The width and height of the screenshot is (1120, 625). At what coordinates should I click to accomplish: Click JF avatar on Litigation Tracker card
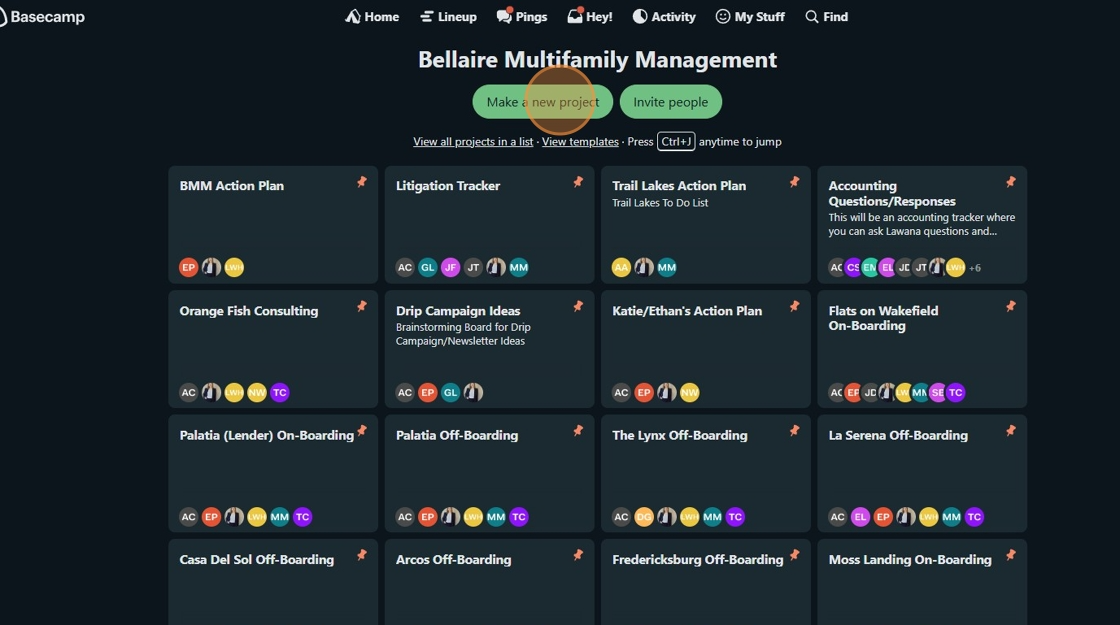click(x=450, y=267)
